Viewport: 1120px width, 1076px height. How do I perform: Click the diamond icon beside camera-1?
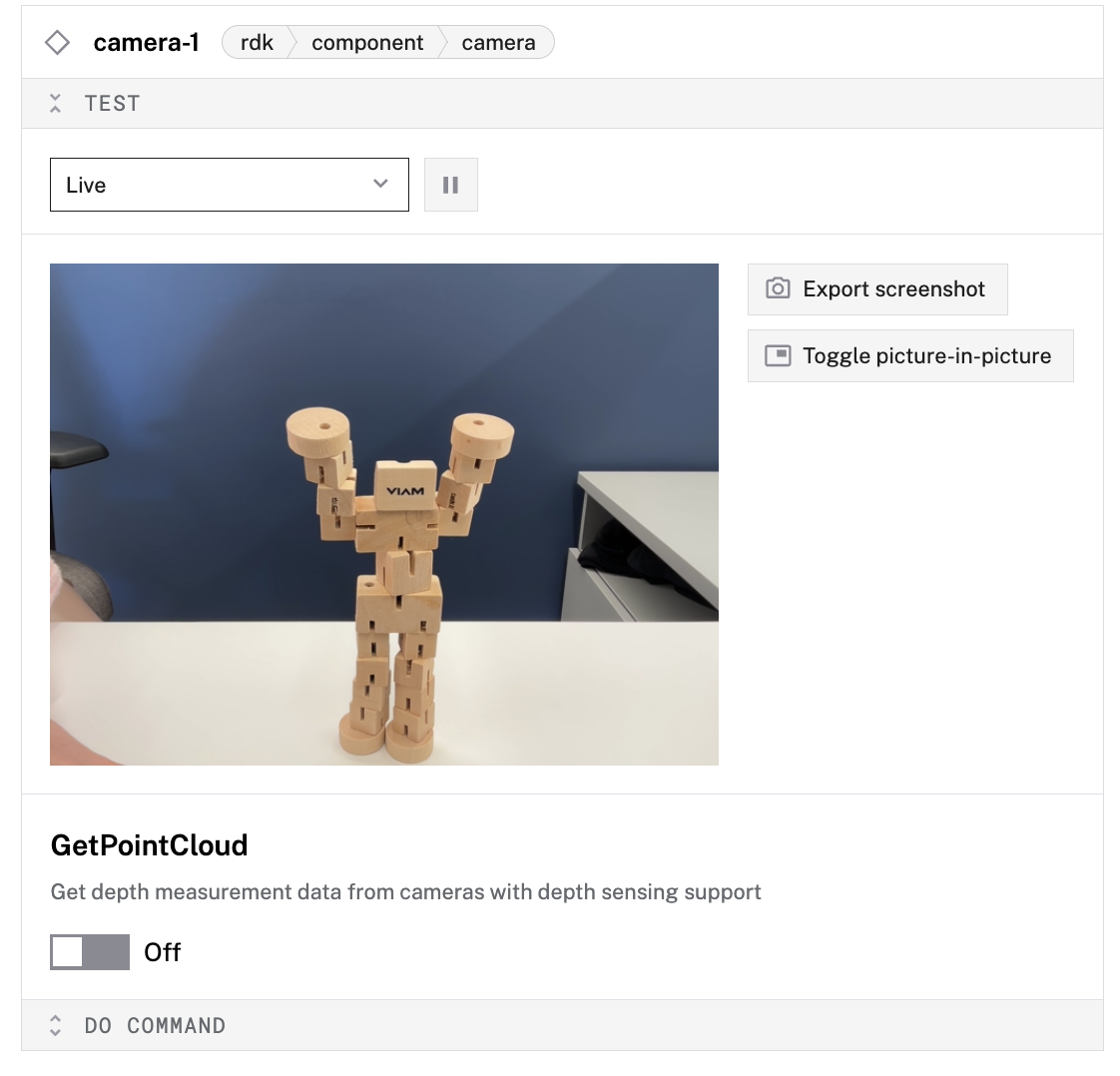58,43
